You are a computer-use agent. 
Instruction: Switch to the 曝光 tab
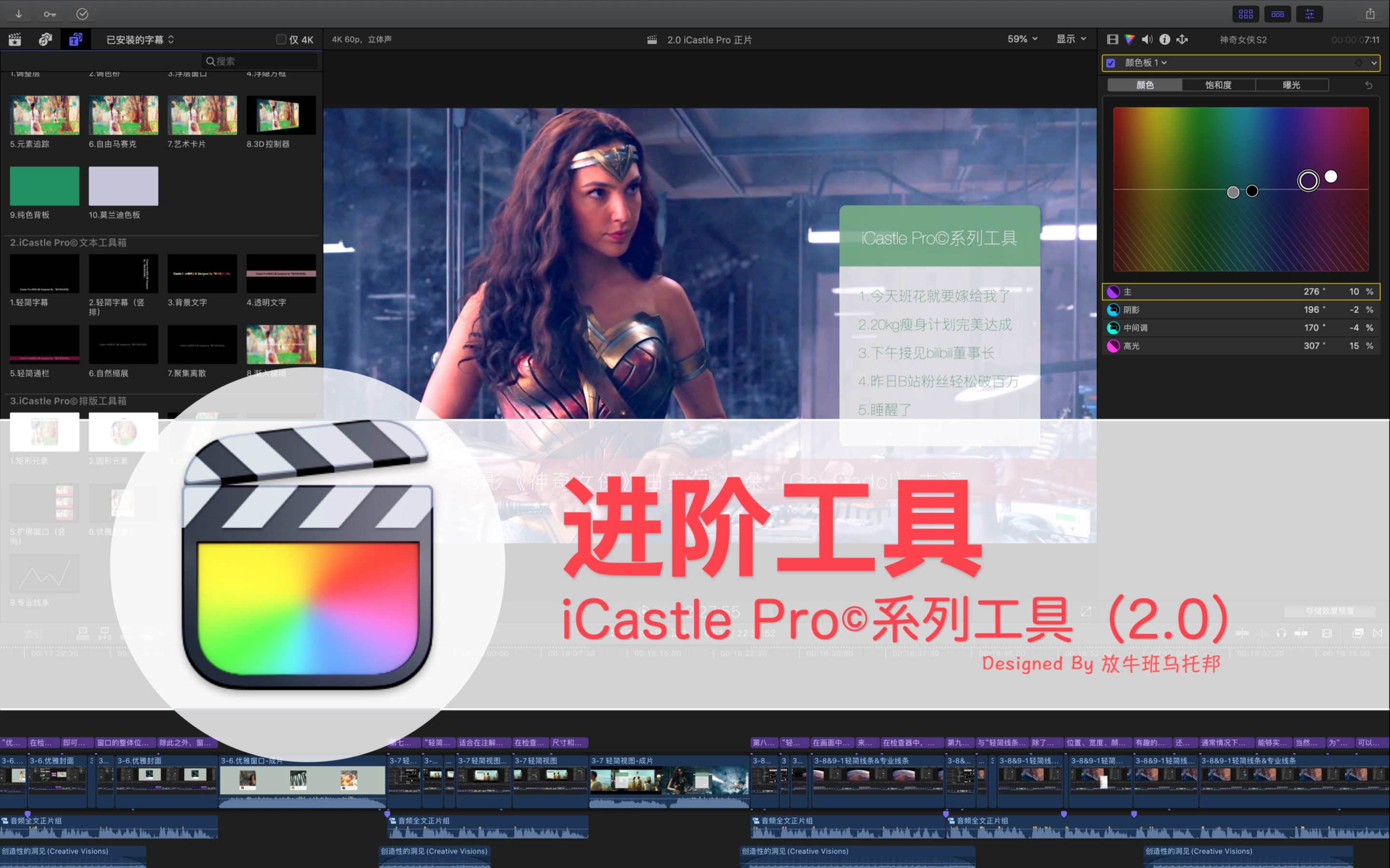click(1292, 85)
